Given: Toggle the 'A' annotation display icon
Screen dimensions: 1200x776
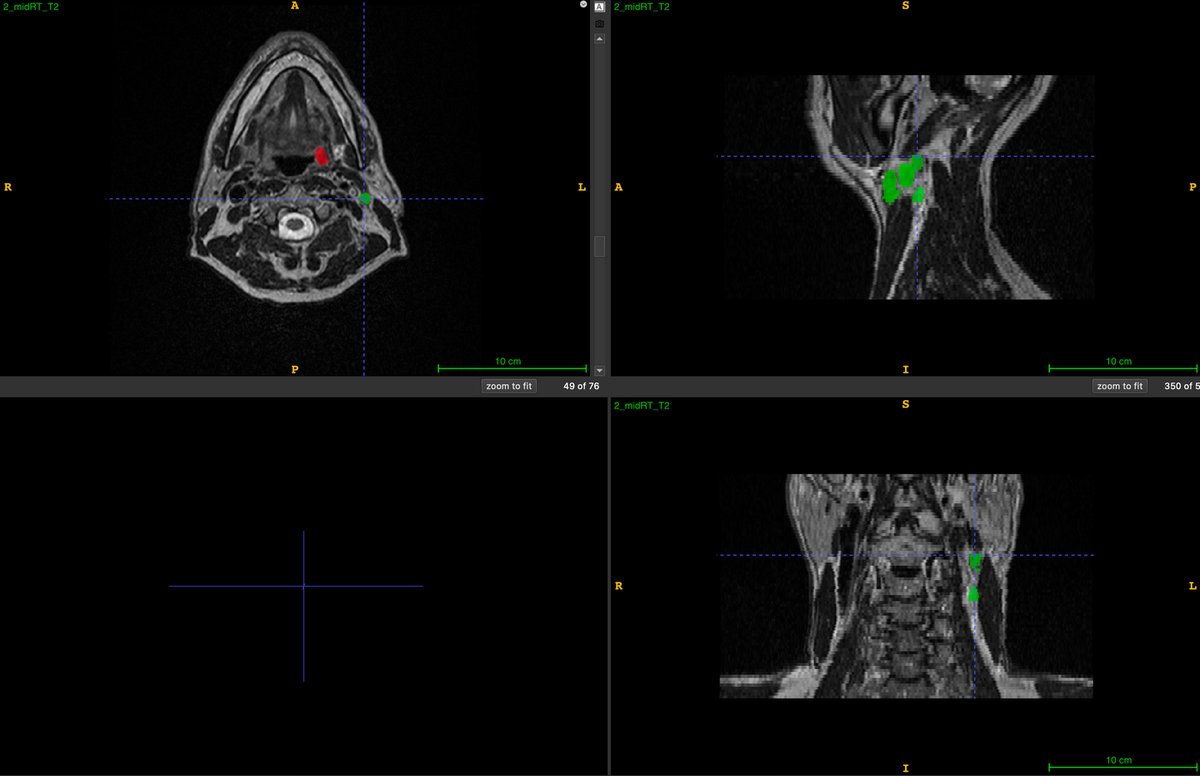Looking at the screenshot, I should click(599, 6).
